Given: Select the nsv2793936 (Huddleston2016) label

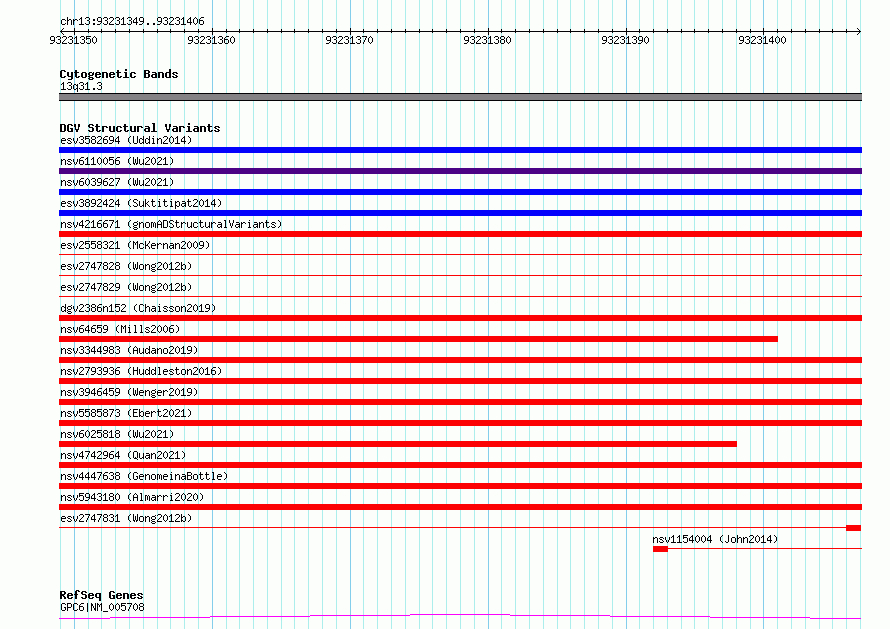Looking at the screenshot, I should tap(140, 371).
